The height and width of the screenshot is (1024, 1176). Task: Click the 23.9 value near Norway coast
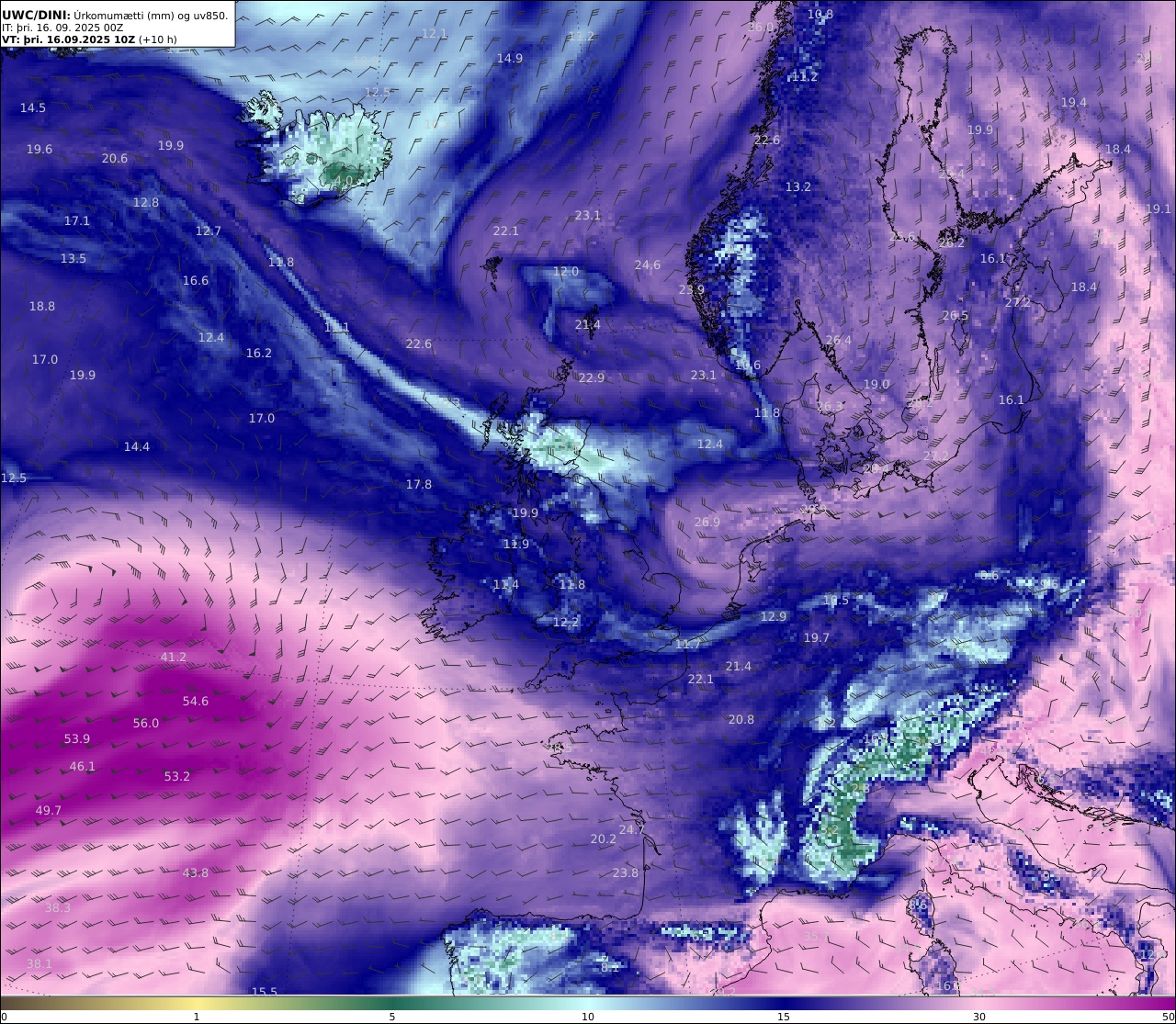tap(692, 289)
